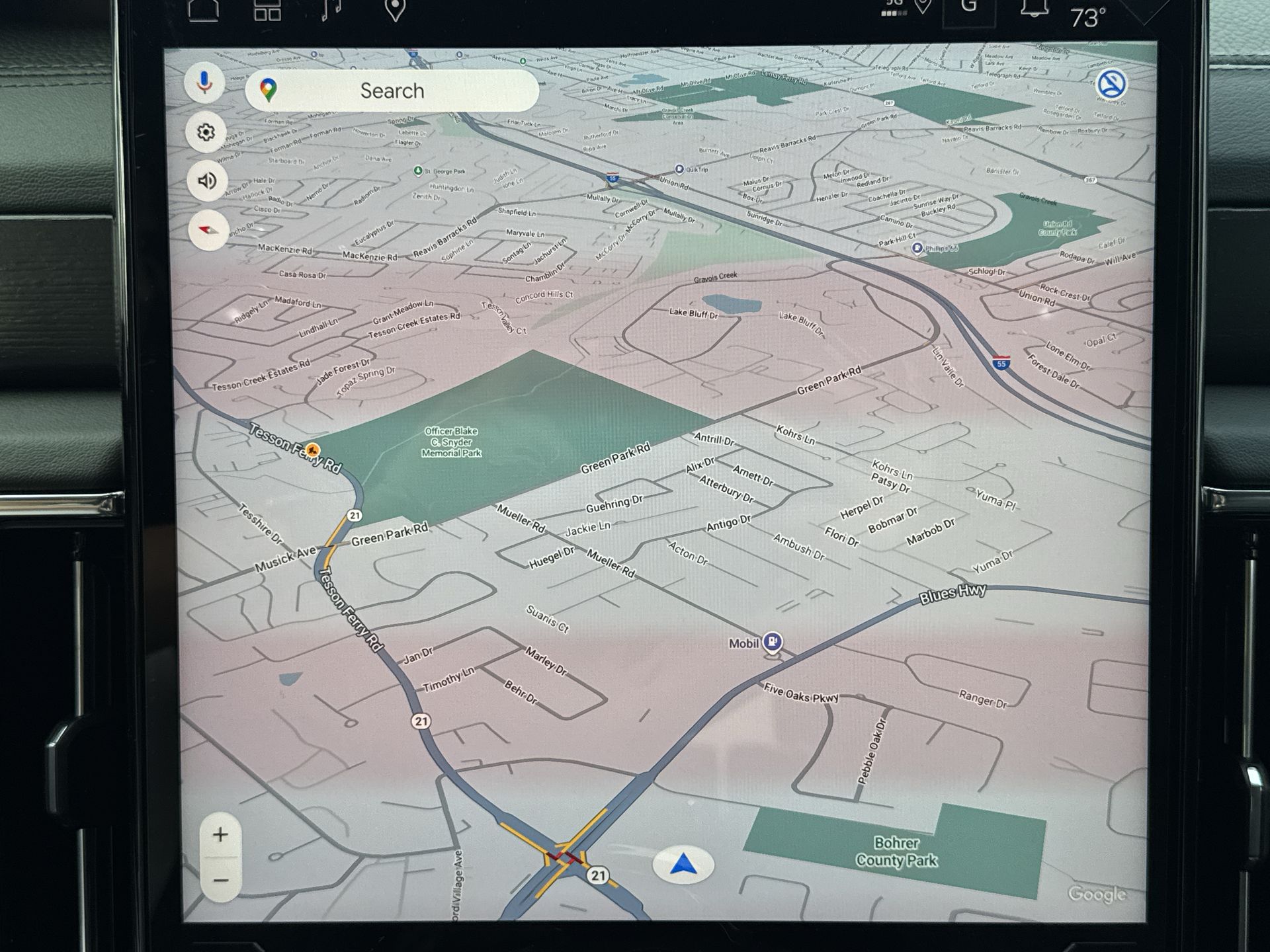Viewport: 1270px width, 952px height.
Task: Select the Phillips 66 station pin
Action: pyautogui.click(x=917, y=248)
